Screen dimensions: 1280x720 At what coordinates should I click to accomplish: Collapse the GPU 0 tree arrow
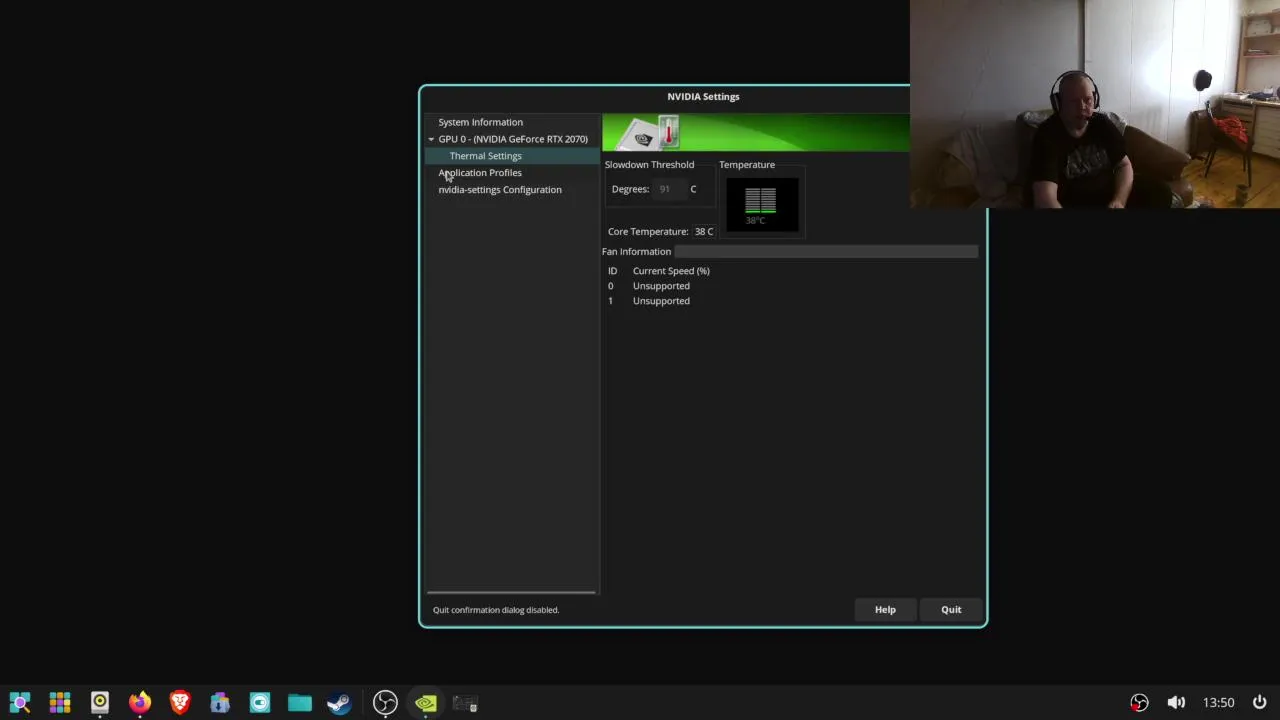pyautogui.click(x=431, y=139)
